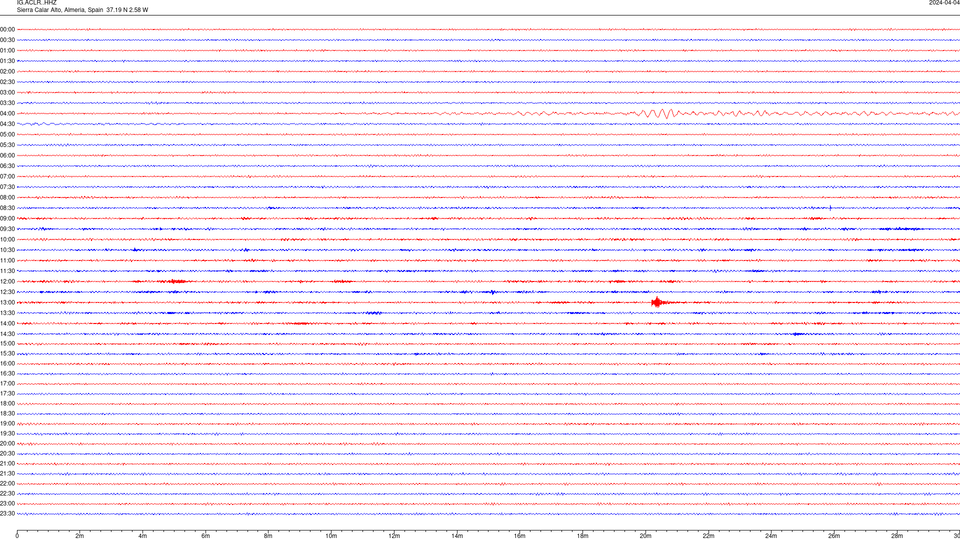Click the 16:30 trace label
The height and width of the screenshot is (540, 960).
pos(7,373)
